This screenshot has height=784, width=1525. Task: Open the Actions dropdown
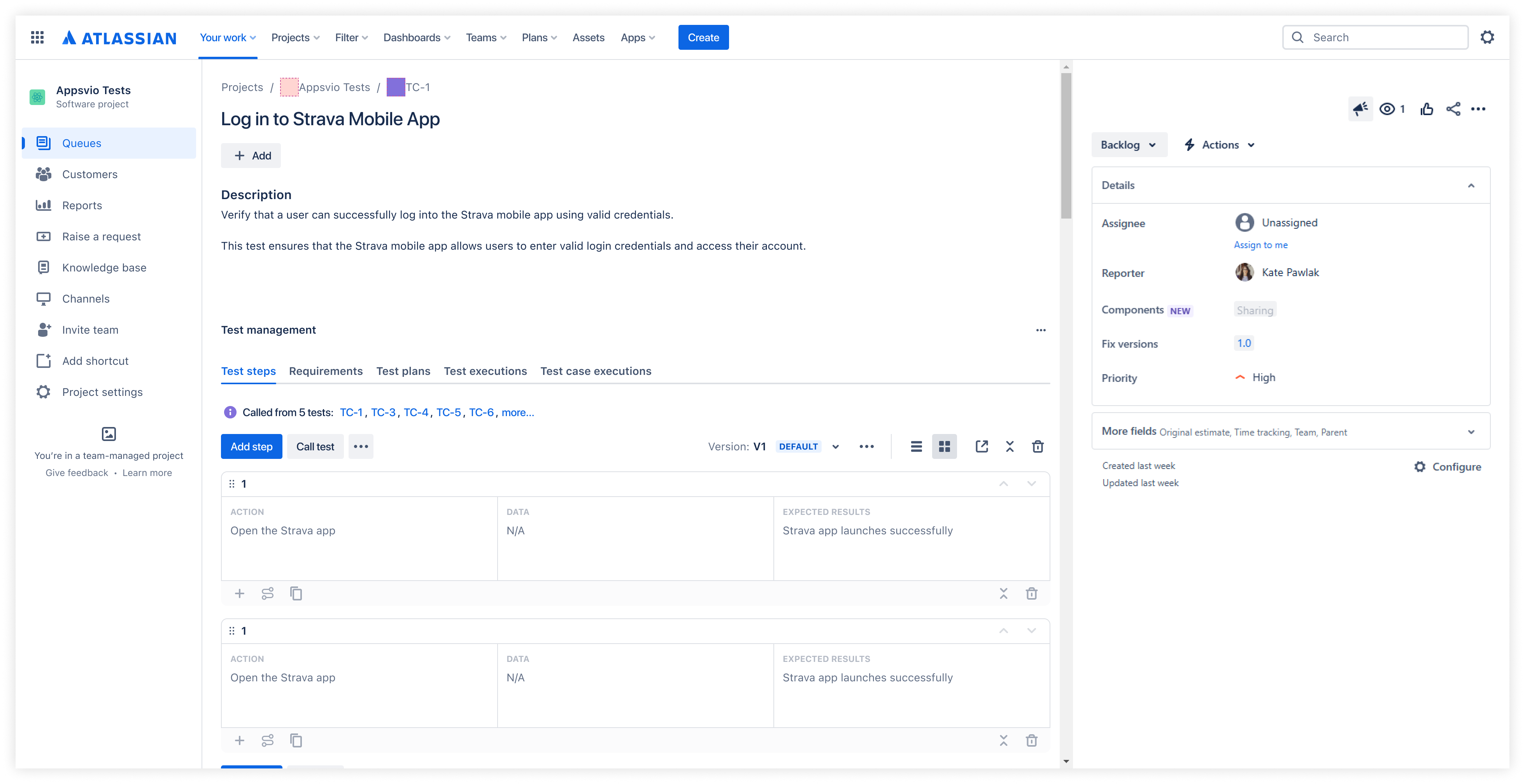click(1220, 145)
